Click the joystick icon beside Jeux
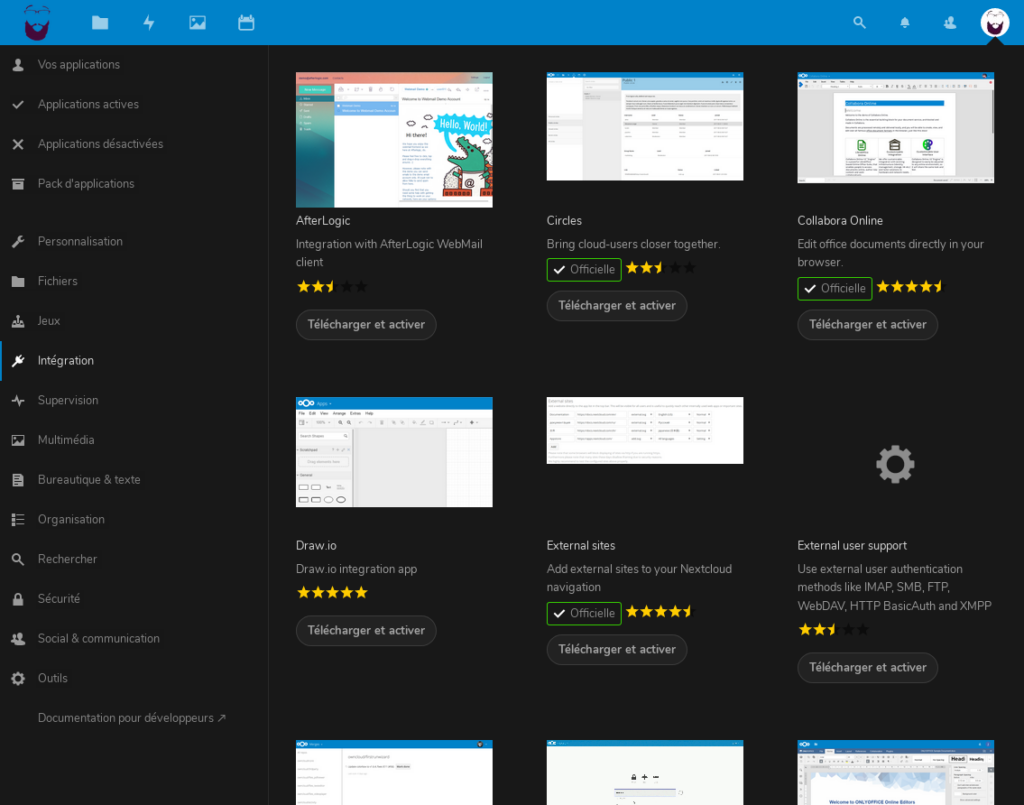This screenshot has height=805, width=1024. 18,321
